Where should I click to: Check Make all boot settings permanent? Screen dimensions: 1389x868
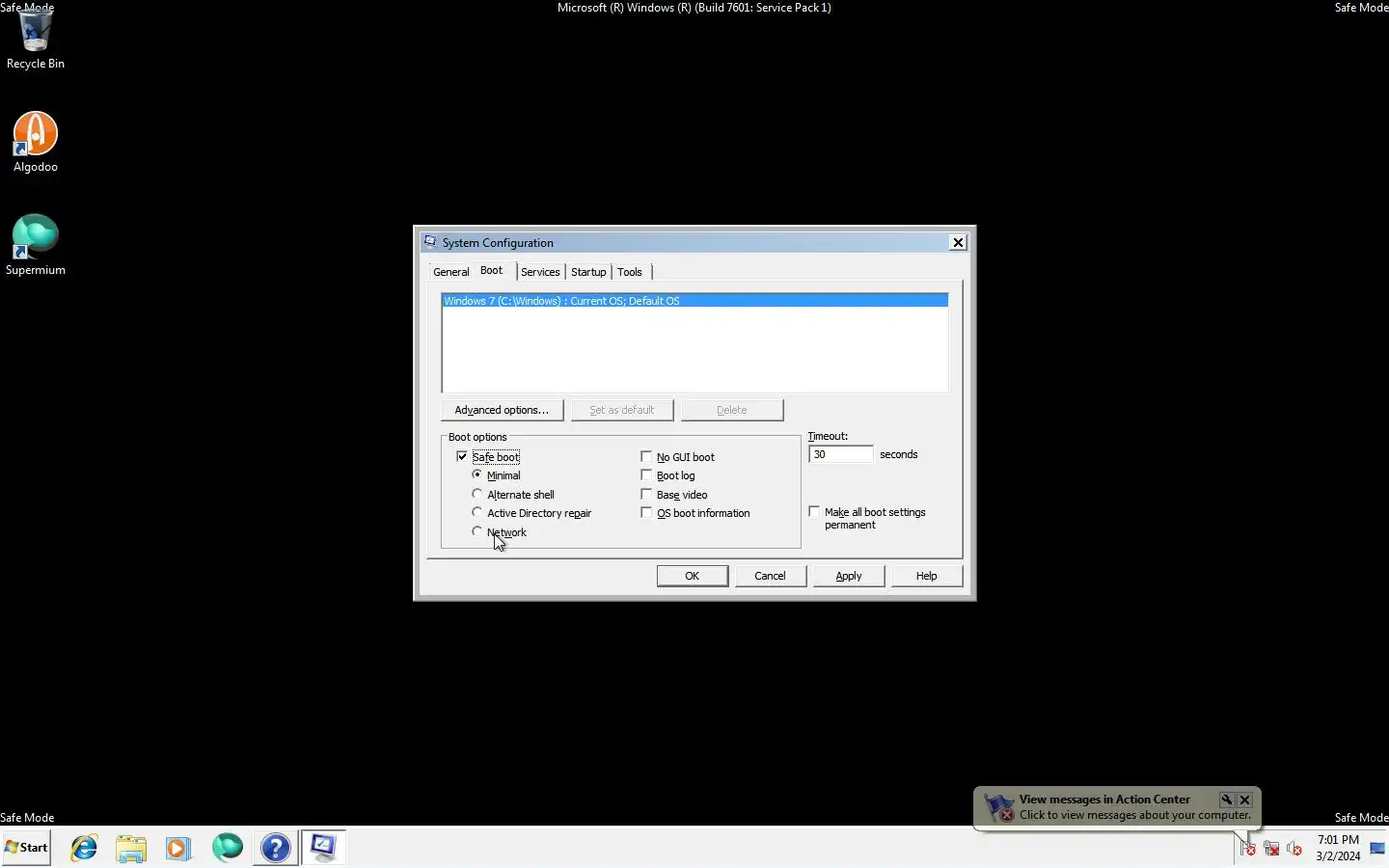(815, 512)
